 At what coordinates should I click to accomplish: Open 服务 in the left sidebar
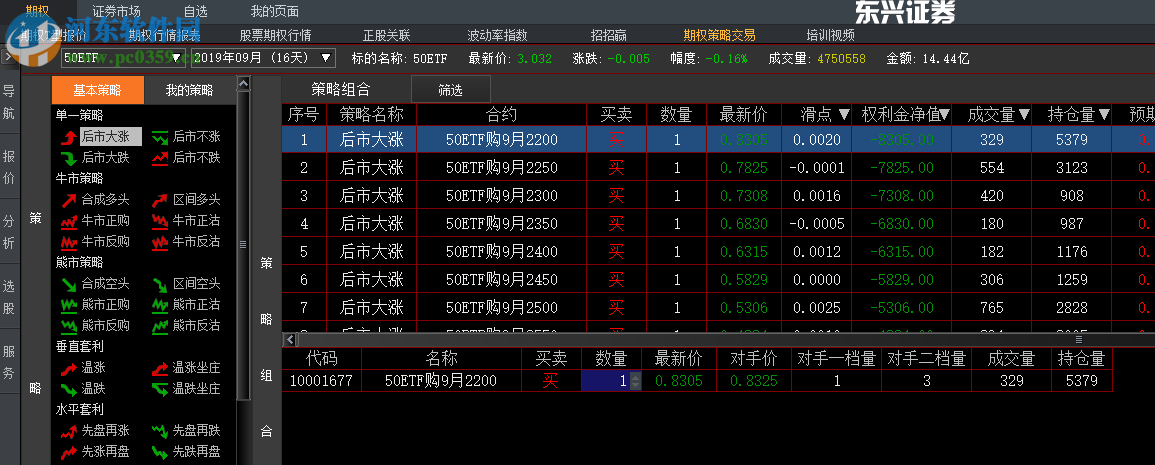(9, 362)
